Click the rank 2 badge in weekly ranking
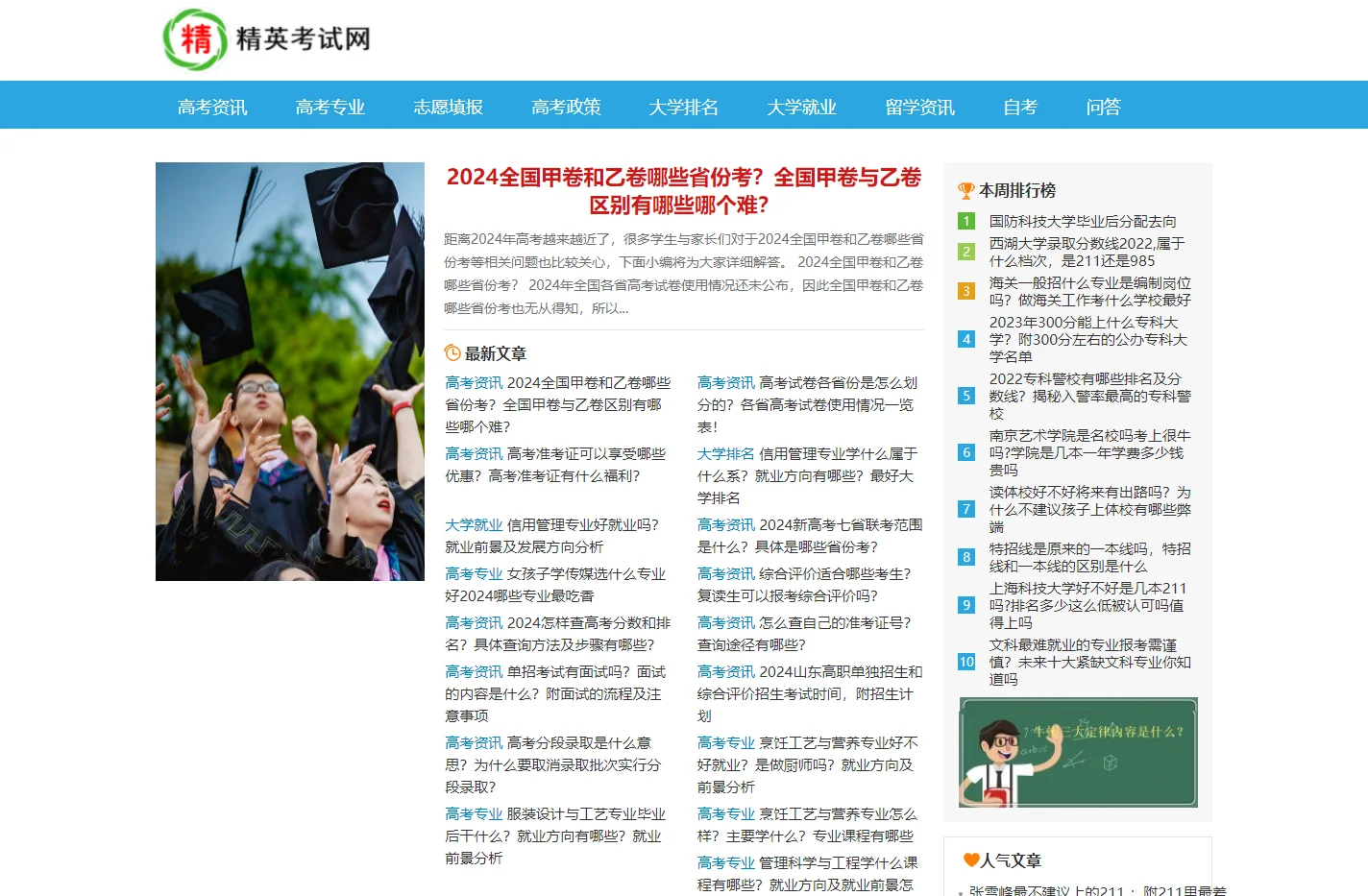The image size is (1368, 896). coord(966,252)
